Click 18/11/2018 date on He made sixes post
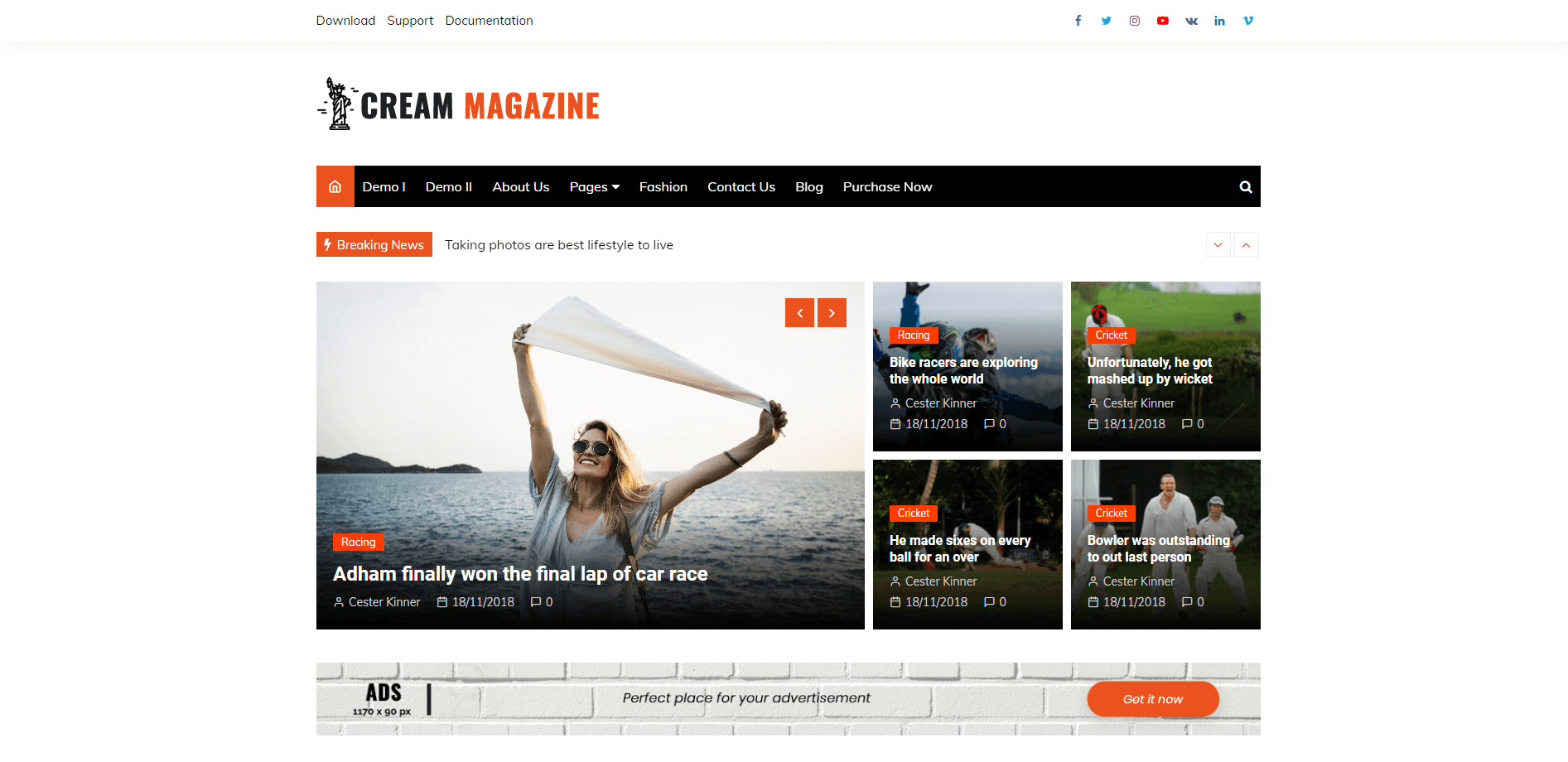Image resolution: width=1568 pixels, height=762 pixels. (x=936, y=602)
